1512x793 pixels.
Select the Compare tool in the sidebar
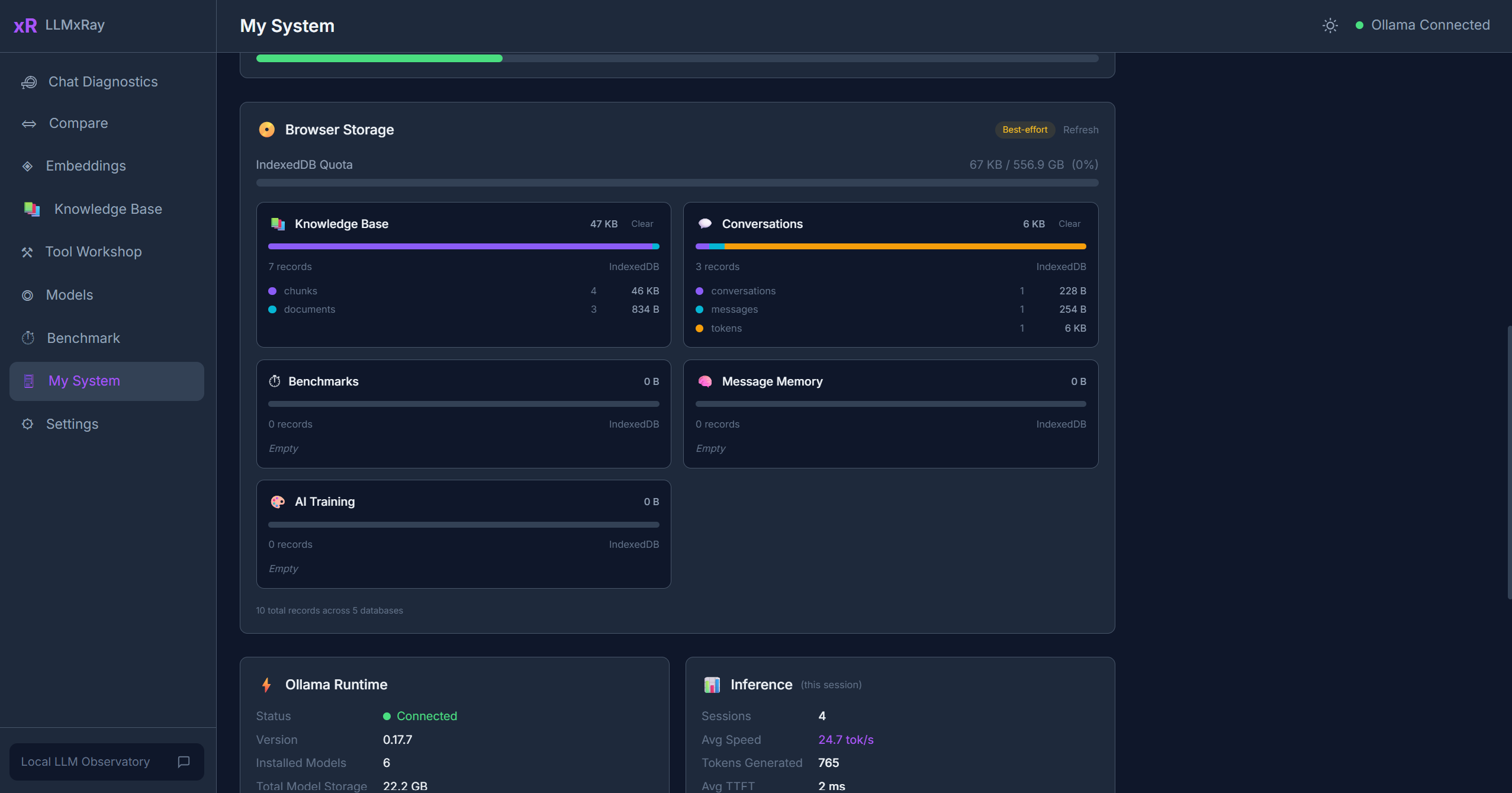(x=79, y=123)
